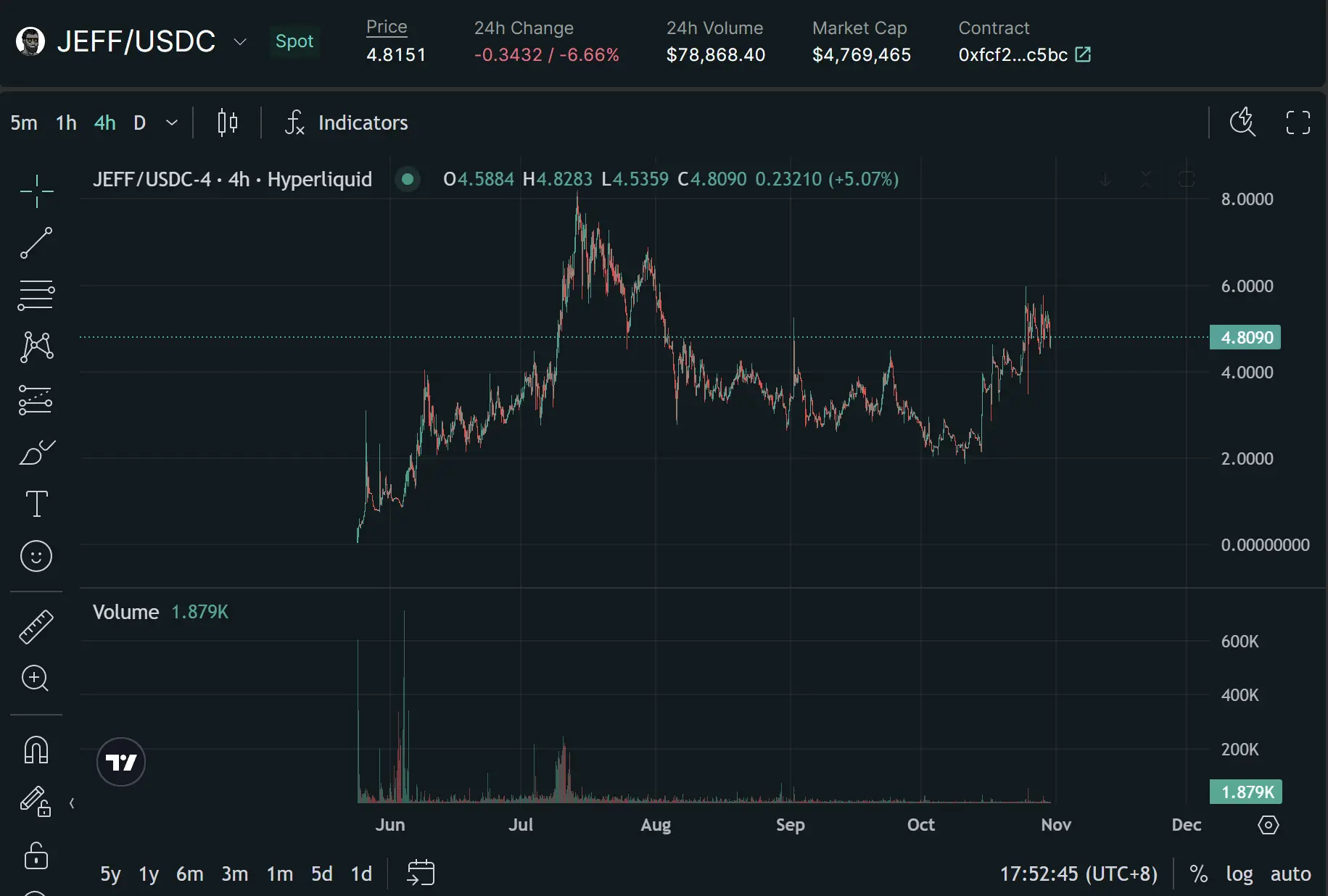Switch to 1h timeframe
This screenshot has width=1328, height=896.
click(x=66, y=123)
